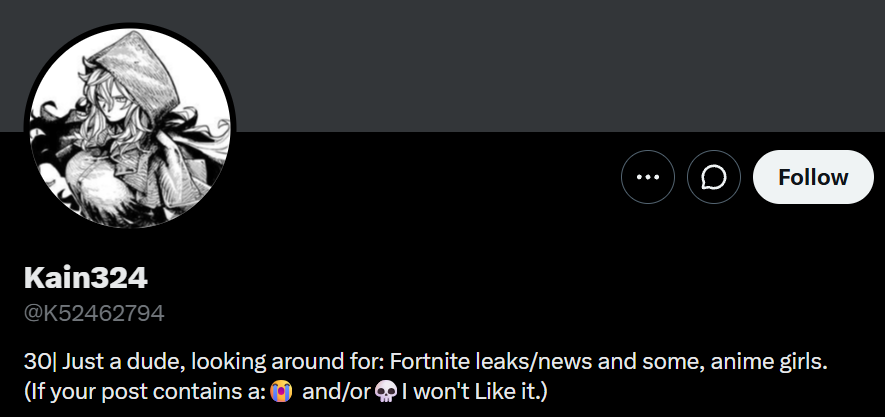This screenshot has height=417, width=885.
Task: Click the skull emoji in bio
Action: pos(386,391)
